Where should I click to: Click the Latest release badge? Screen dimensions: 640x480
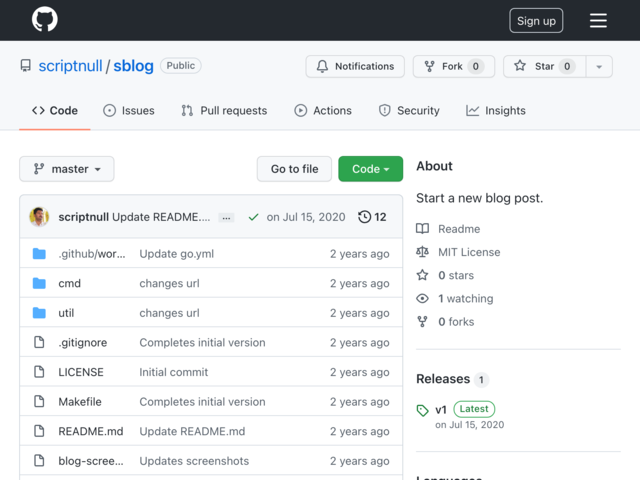(x=474, y=409)
